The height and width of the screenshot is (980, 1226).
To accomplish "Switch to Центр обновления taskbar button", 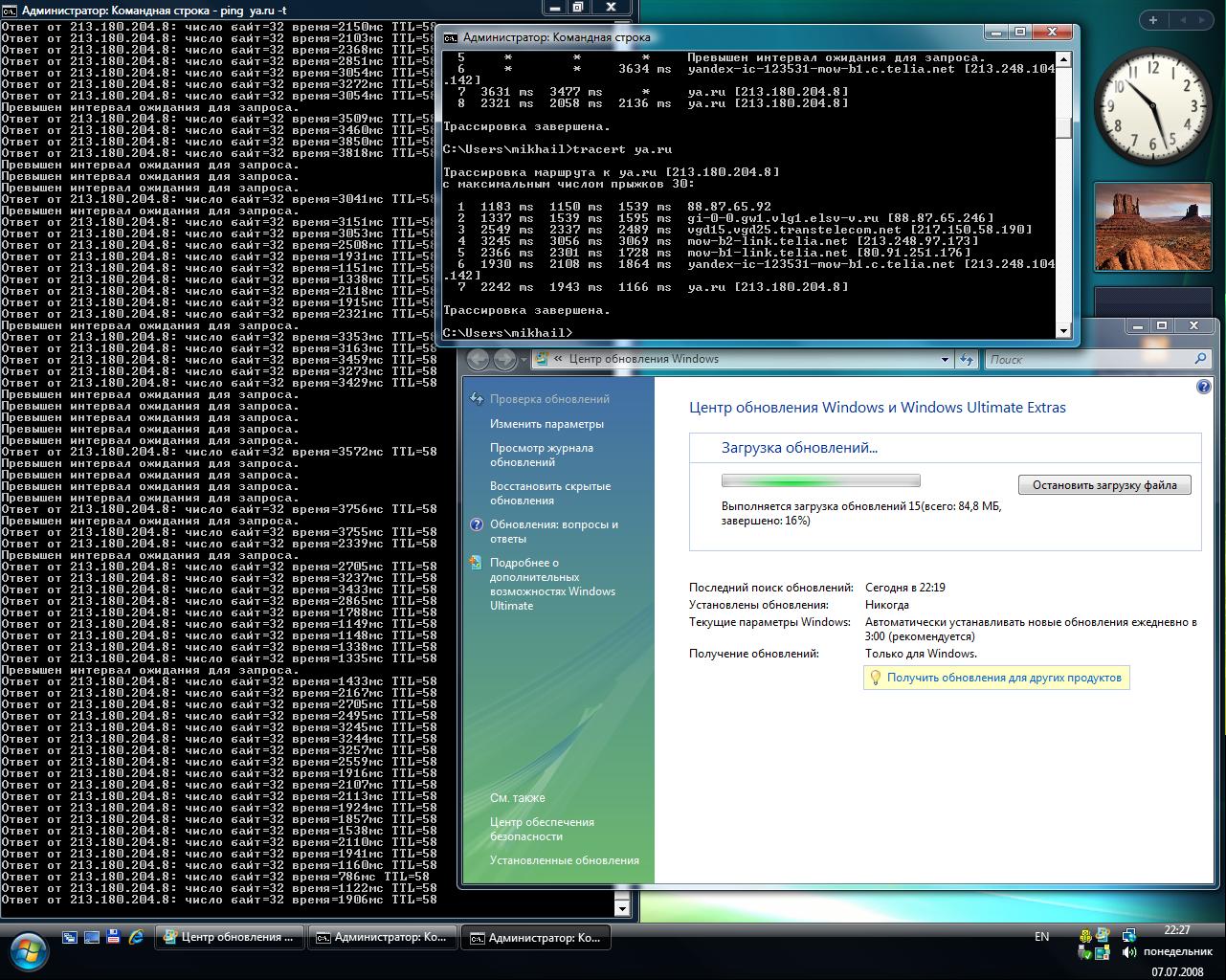I will coord(230,938).
